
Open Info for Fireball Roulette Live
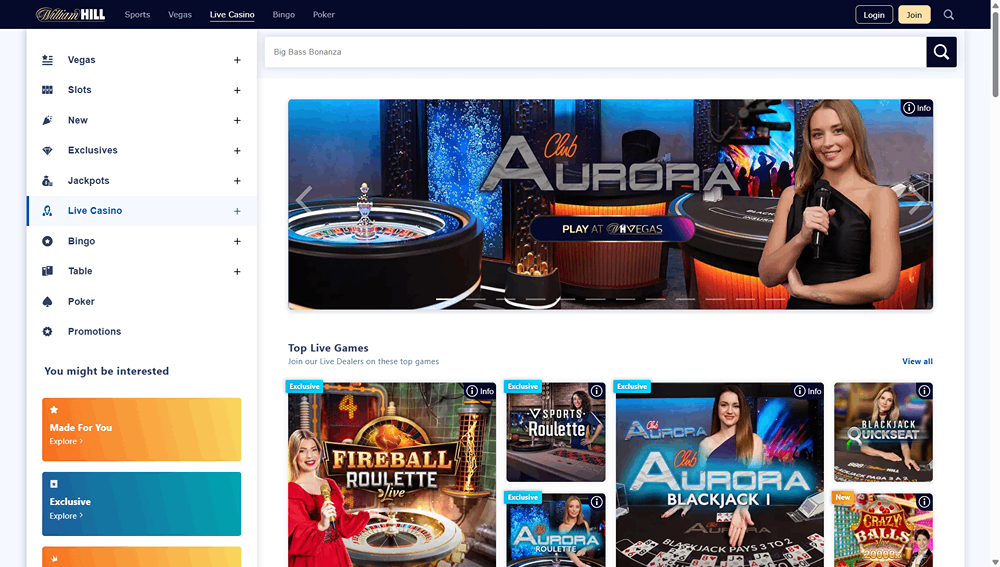pyautogui.click(x=480, y=391)
